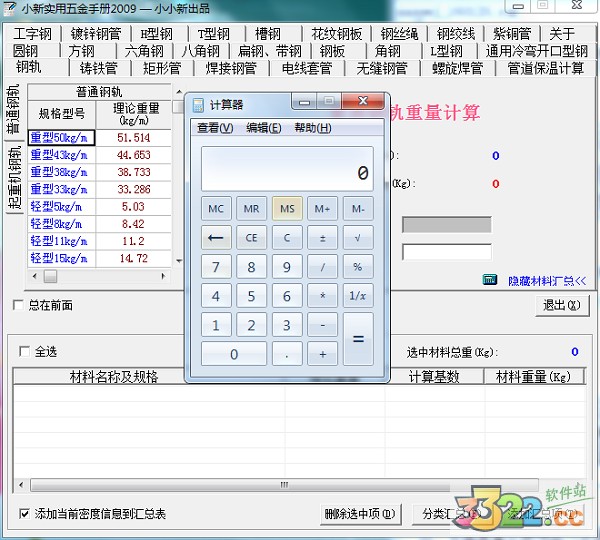This screenshot has height=540, width=600.
Task: Click the 材料重量(Kg) column header
Action: (534, 376)
